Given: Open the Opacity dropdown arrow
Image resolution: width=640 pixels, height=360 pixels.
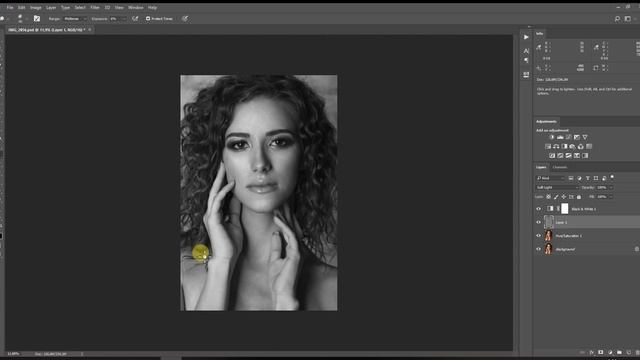Looking at the screenshot, I should click(x=611, y=188).
